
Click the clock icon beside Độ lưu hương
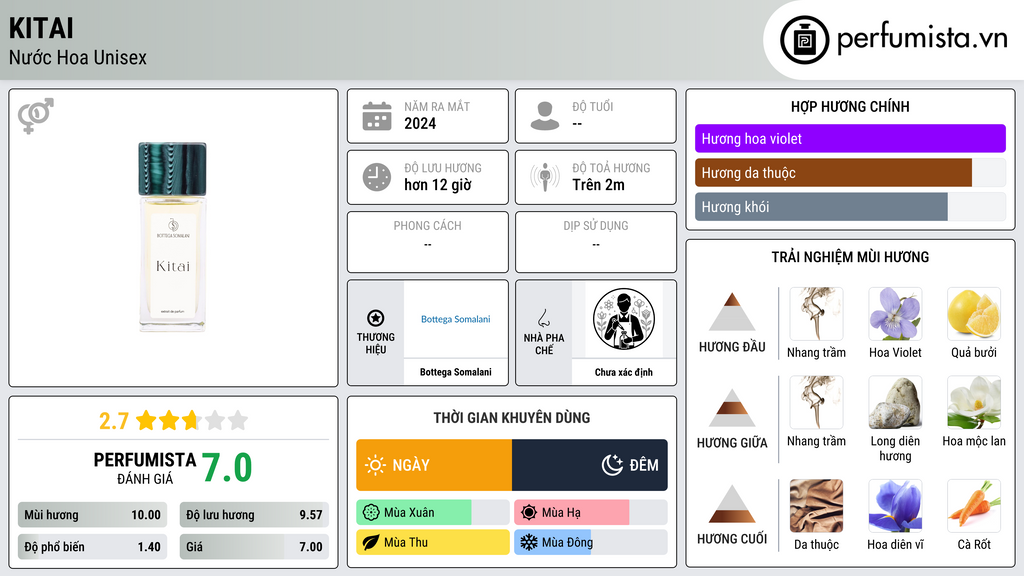point(377,177)
